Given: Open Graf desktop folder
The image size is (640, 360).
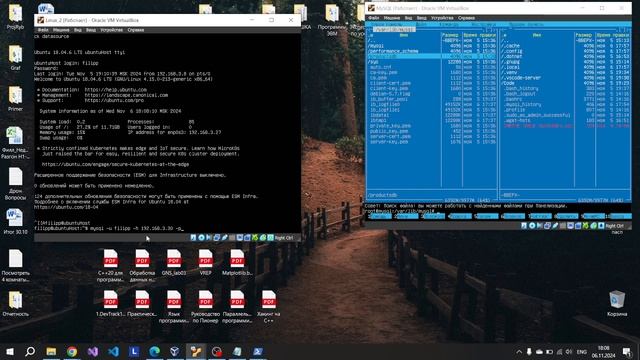Looking at the screenshot, I should click(15, 58).
